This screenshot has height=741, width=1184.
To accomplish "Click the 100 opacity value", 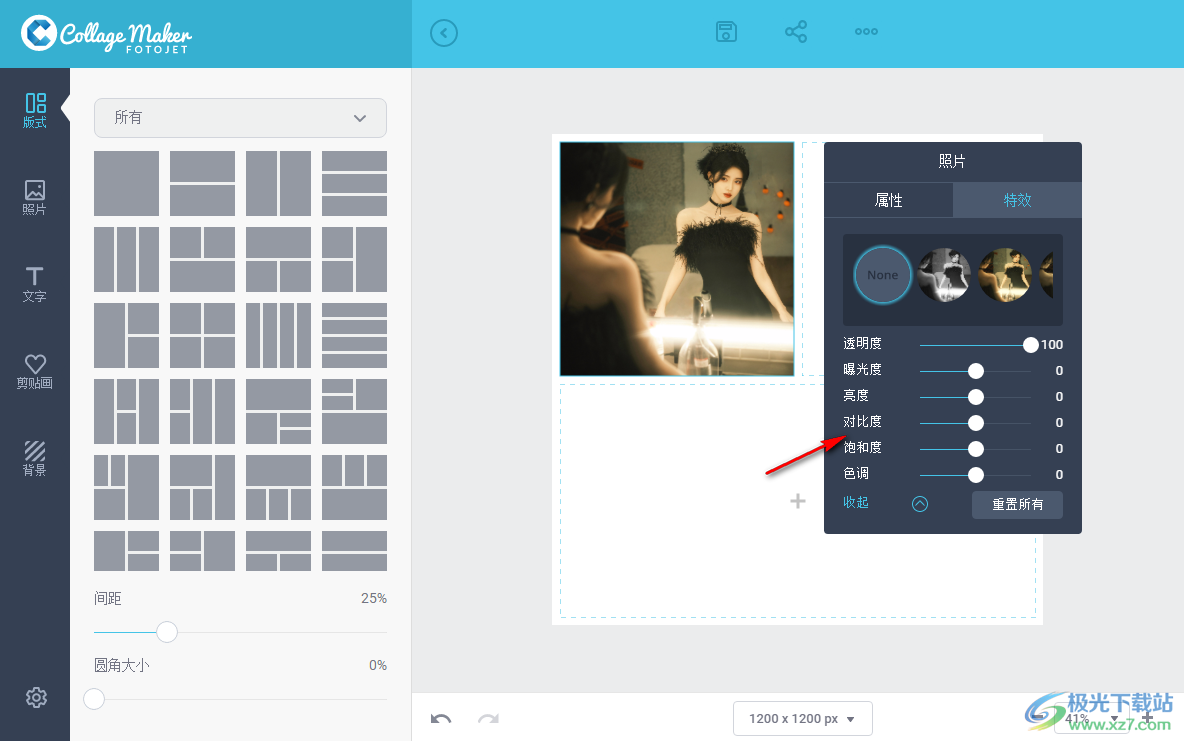I will pos(1052,344).
